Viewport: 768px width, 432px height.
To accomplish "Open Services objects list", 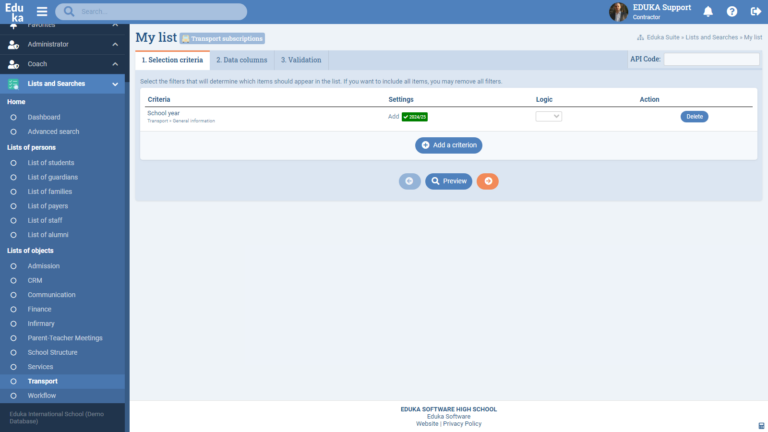I will point(40,367).
